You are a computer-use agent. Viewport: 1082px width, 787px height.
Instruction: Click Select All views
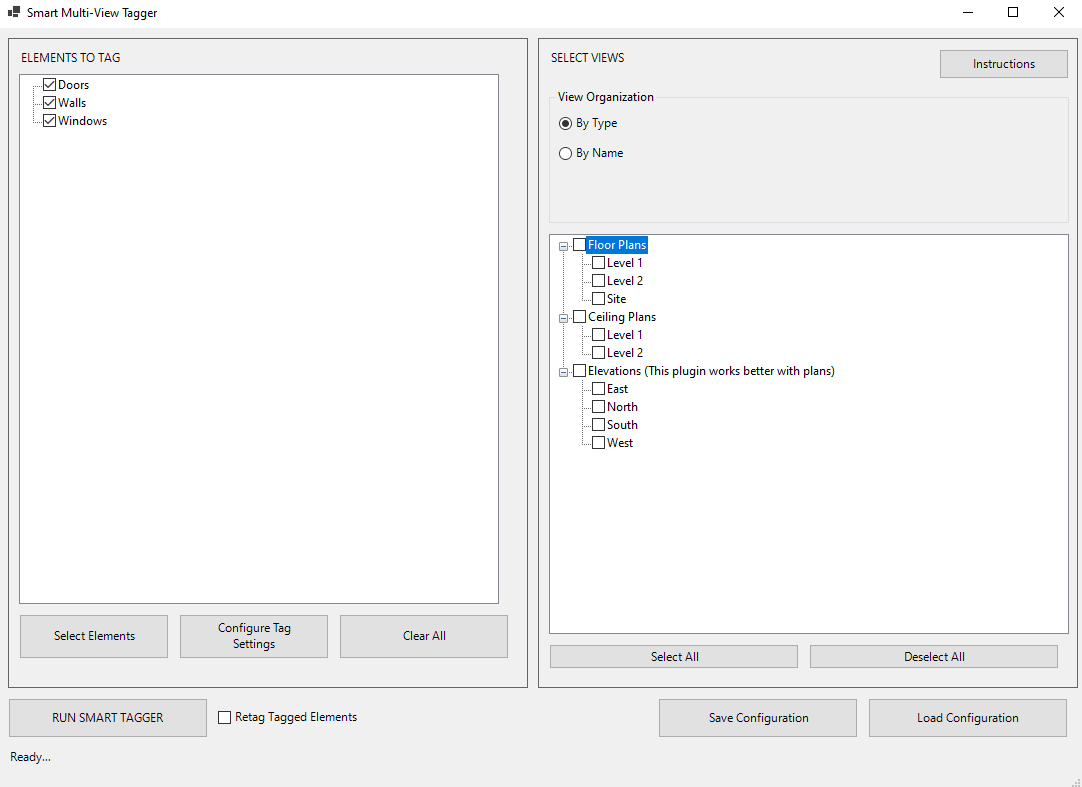pos(673,656)
